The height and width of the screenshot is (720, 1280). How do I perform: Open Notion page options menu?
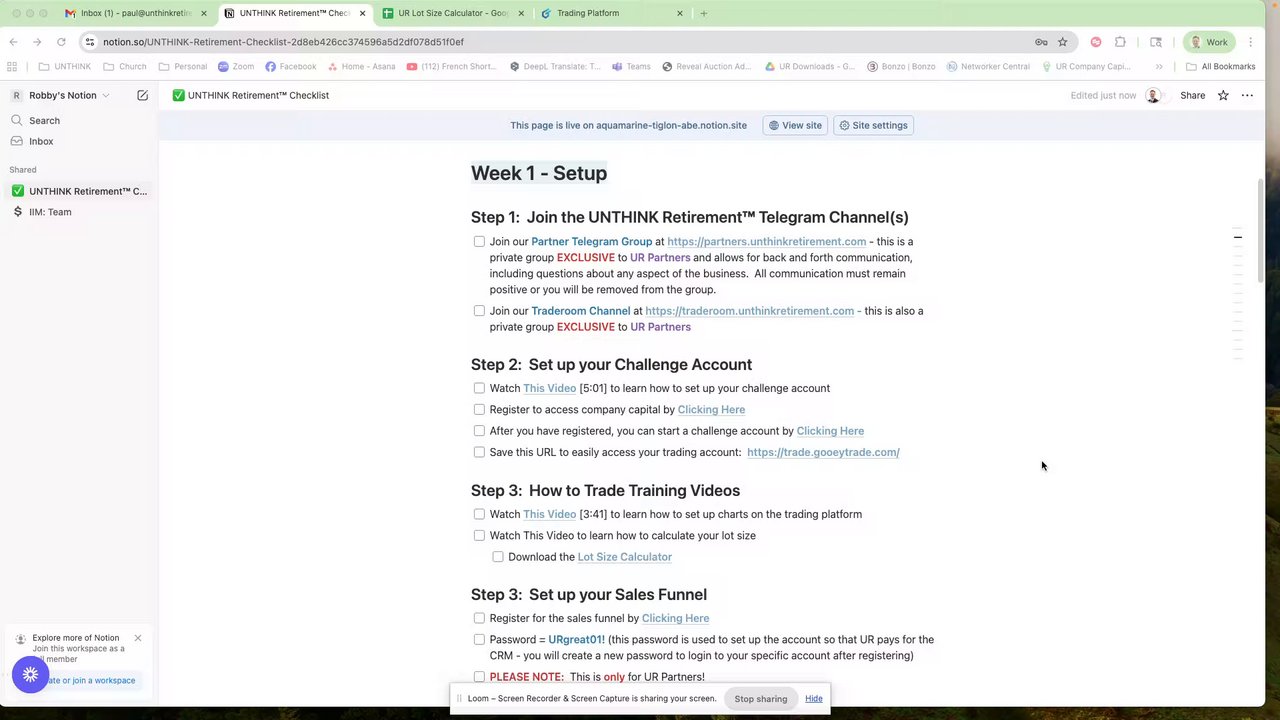pyautogui.click(x=1247, y=95)
